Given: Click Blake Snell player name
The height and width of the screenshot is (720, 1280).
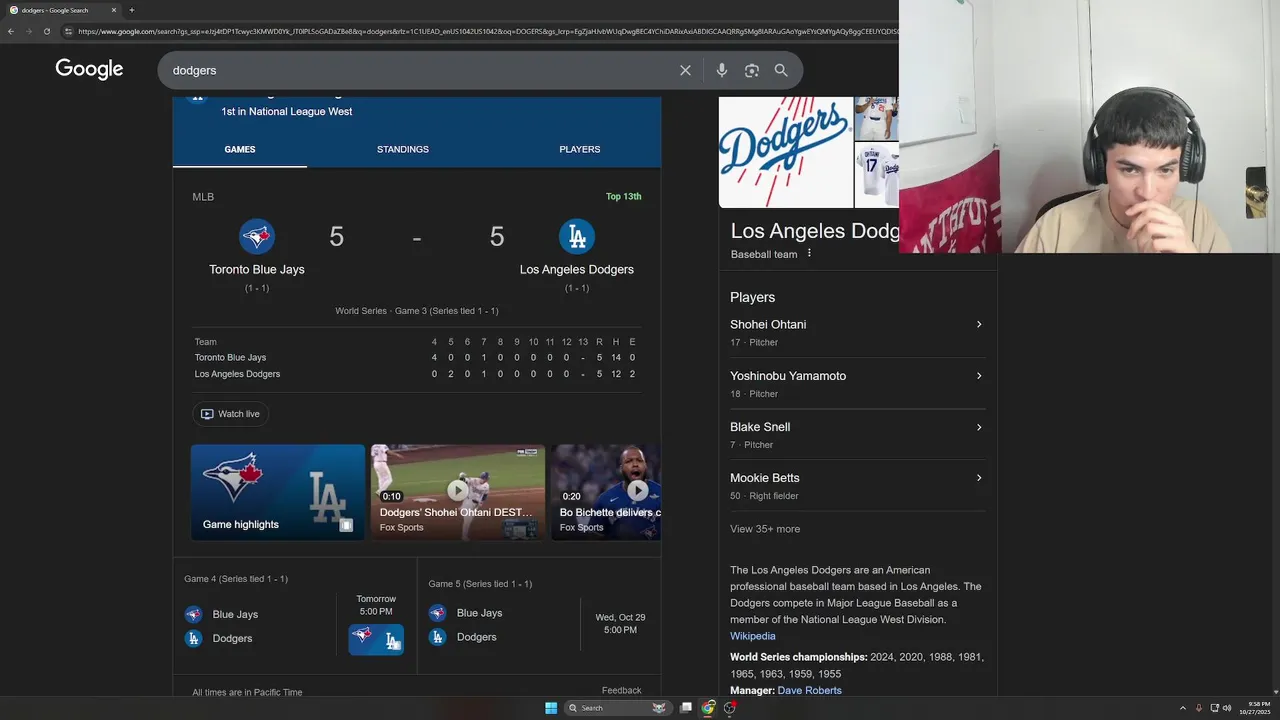Looking at the screenshot, I should [760, 427].
